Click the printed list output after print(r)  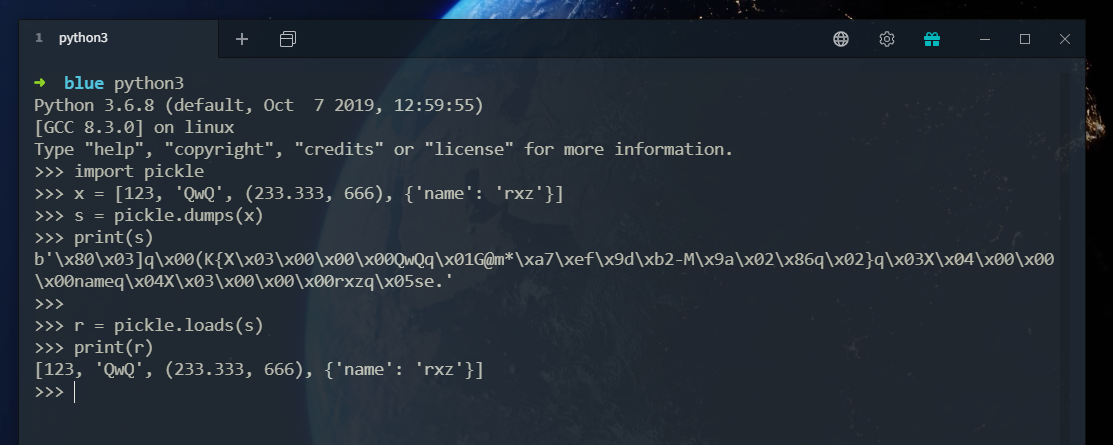tap(258, 370)
